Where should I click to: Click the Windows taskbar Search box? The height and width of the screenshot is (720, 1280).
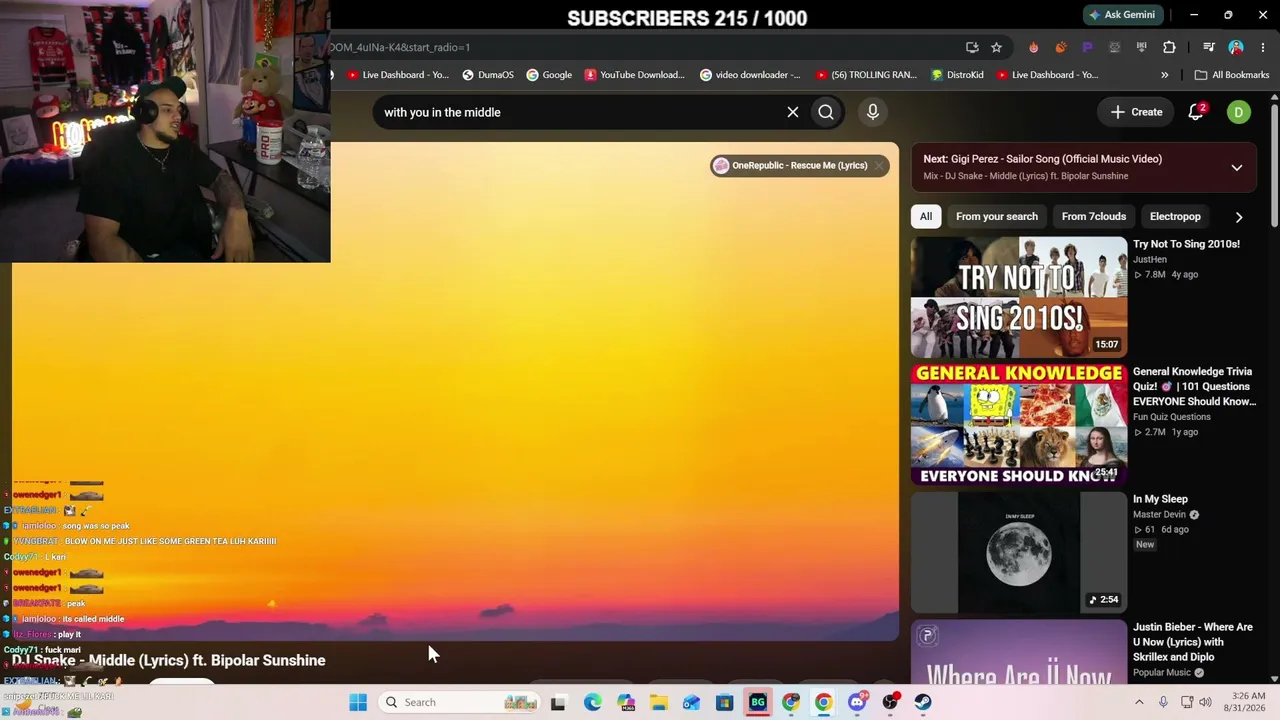458,702
